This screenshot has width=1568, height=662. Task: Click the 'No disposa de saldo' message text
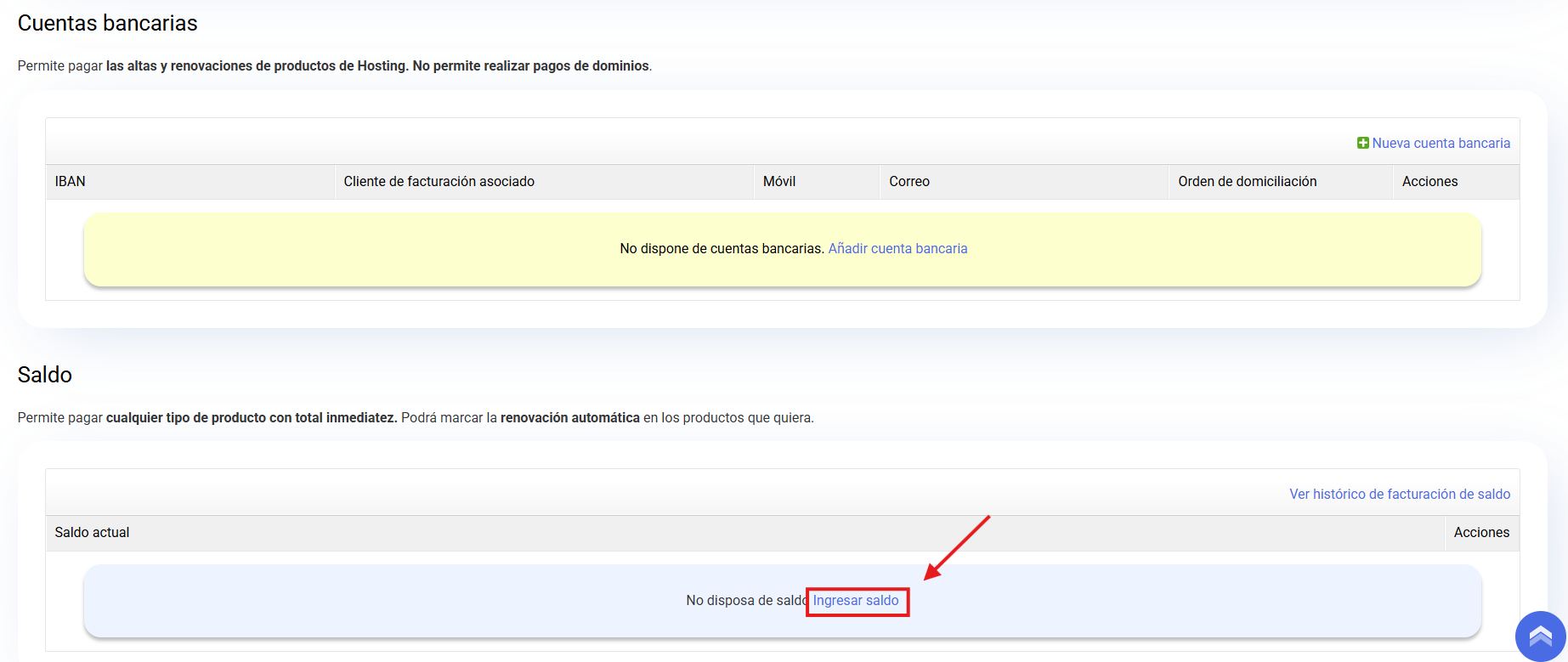pyautogui.click(x=744, y=601)
